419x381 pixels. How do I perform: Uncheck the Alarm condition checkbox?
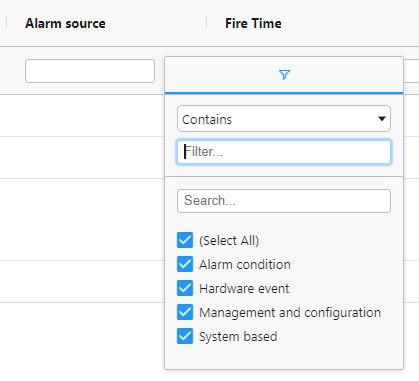click(x=185, y=264)
